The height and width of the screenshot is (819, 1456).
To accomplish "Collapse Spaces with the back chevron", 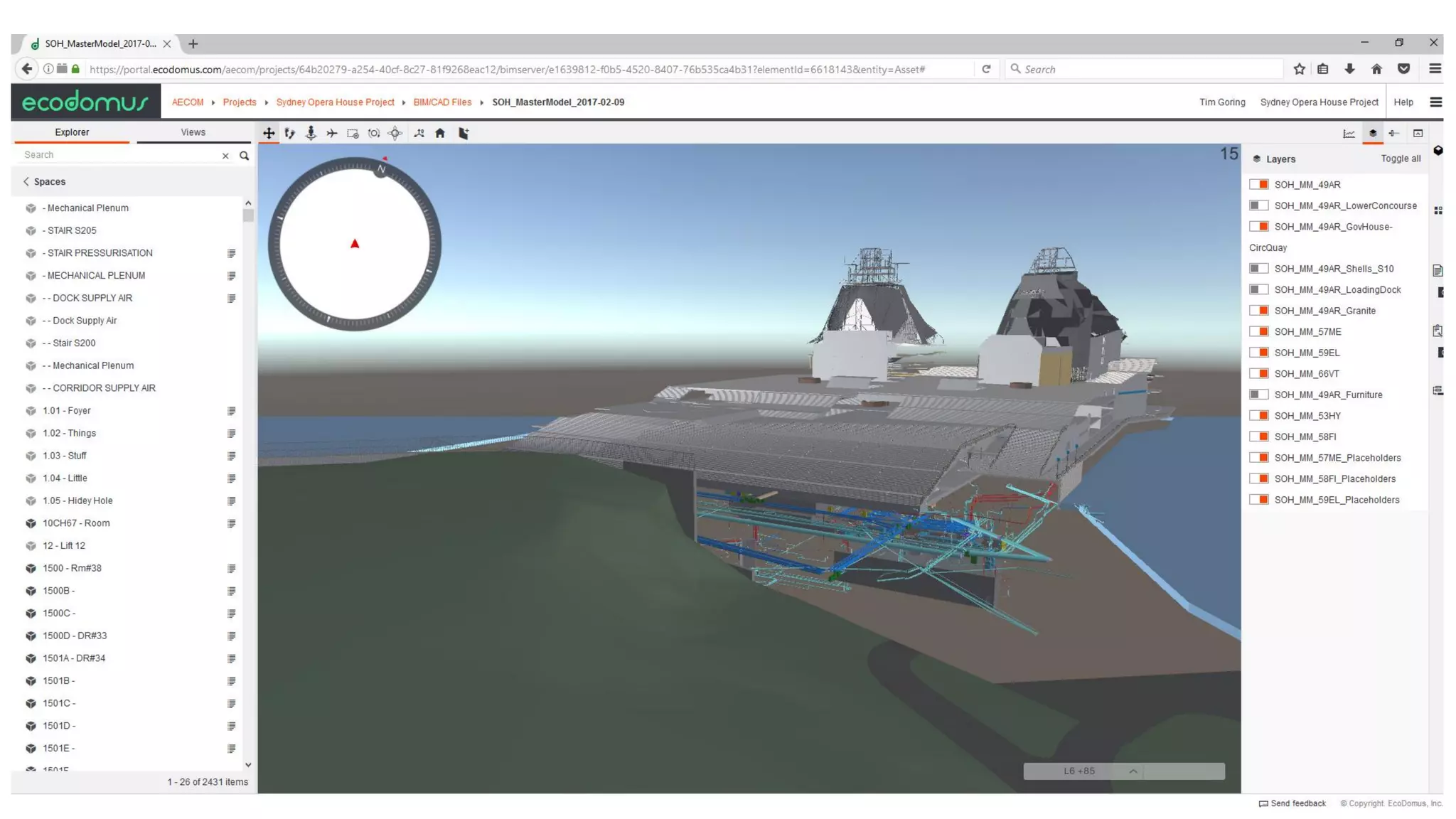I will (x=26, y=181).
